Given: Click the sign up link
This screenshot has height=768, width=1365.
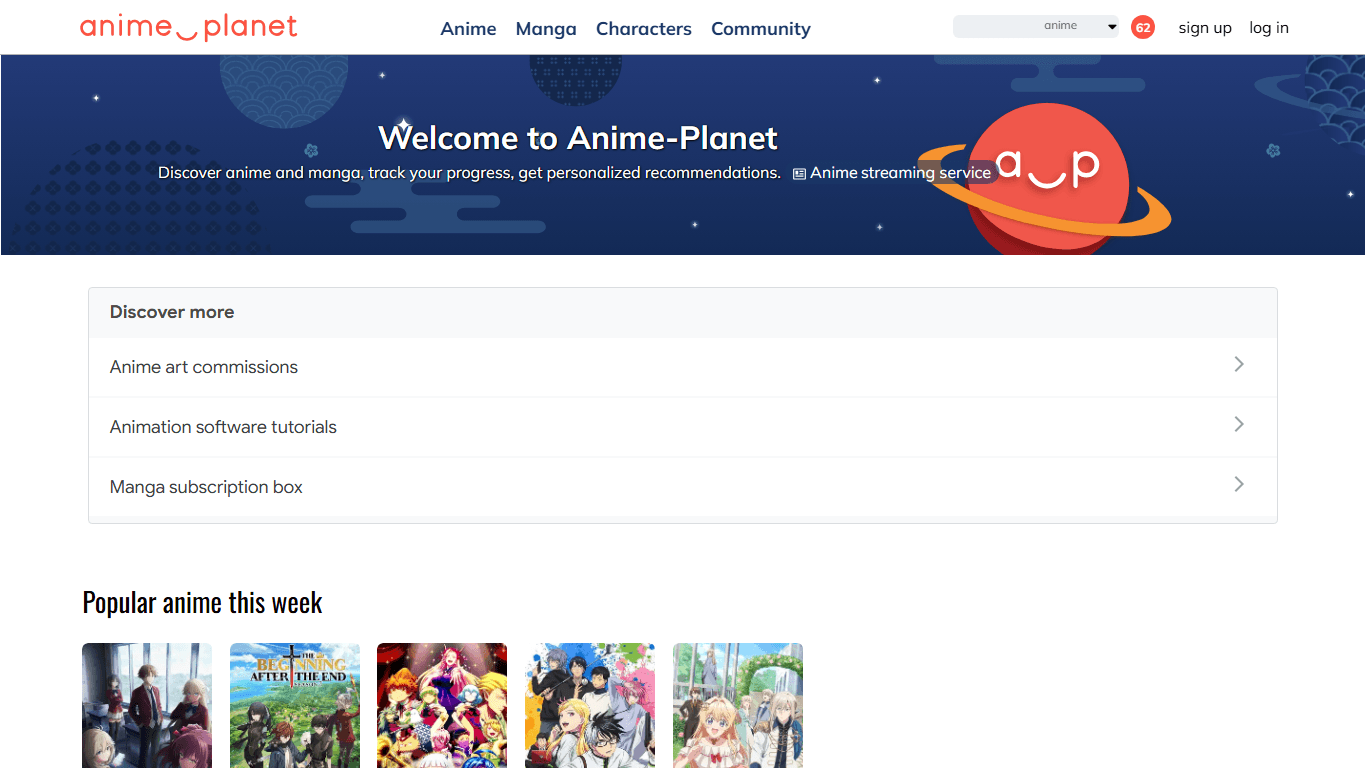Looking at the screenshot, I should click(1205, 28).
